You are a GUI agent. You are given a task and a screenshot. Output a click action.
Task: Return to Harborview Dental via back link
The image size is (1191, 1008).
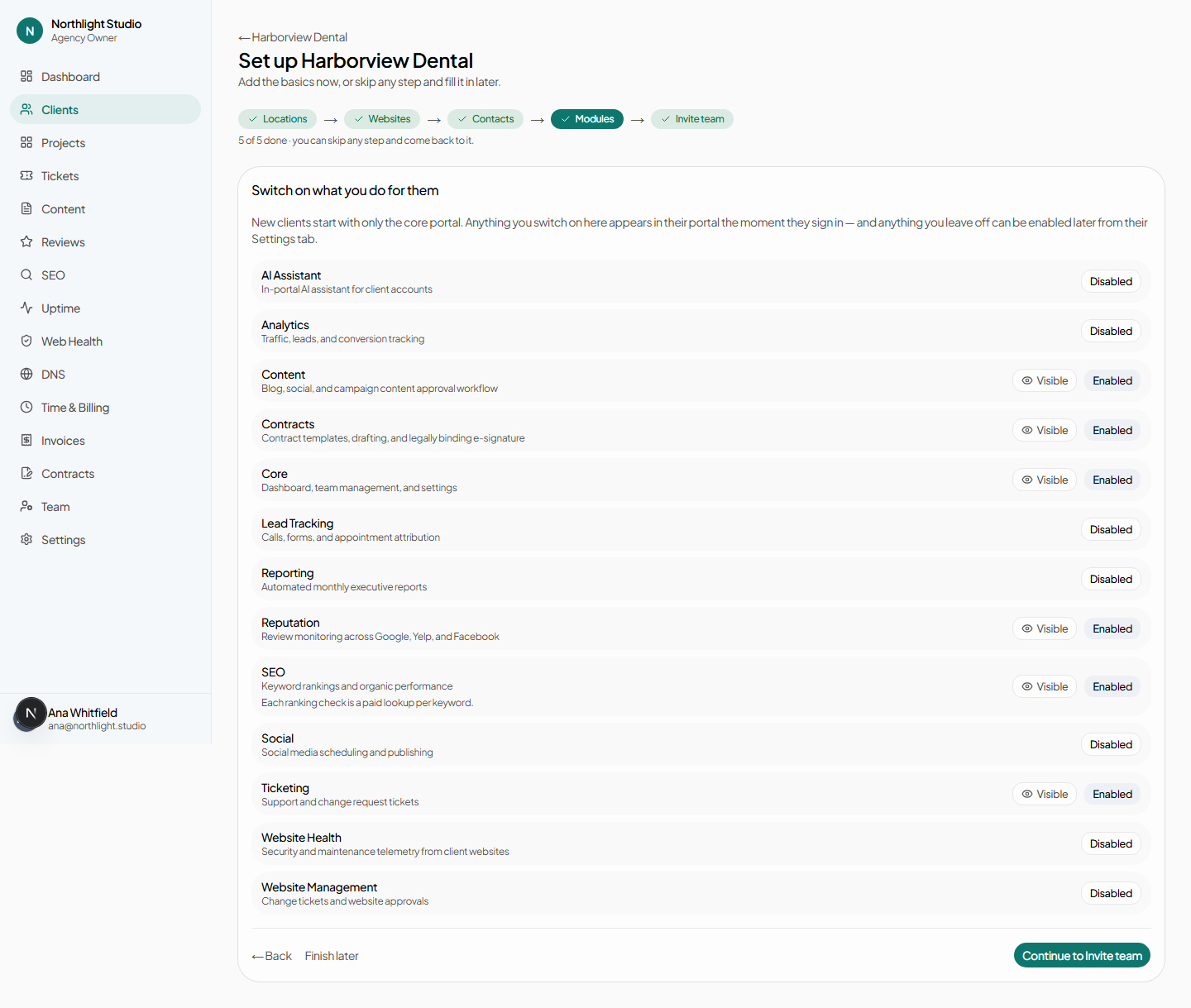[x=293, y=37]
